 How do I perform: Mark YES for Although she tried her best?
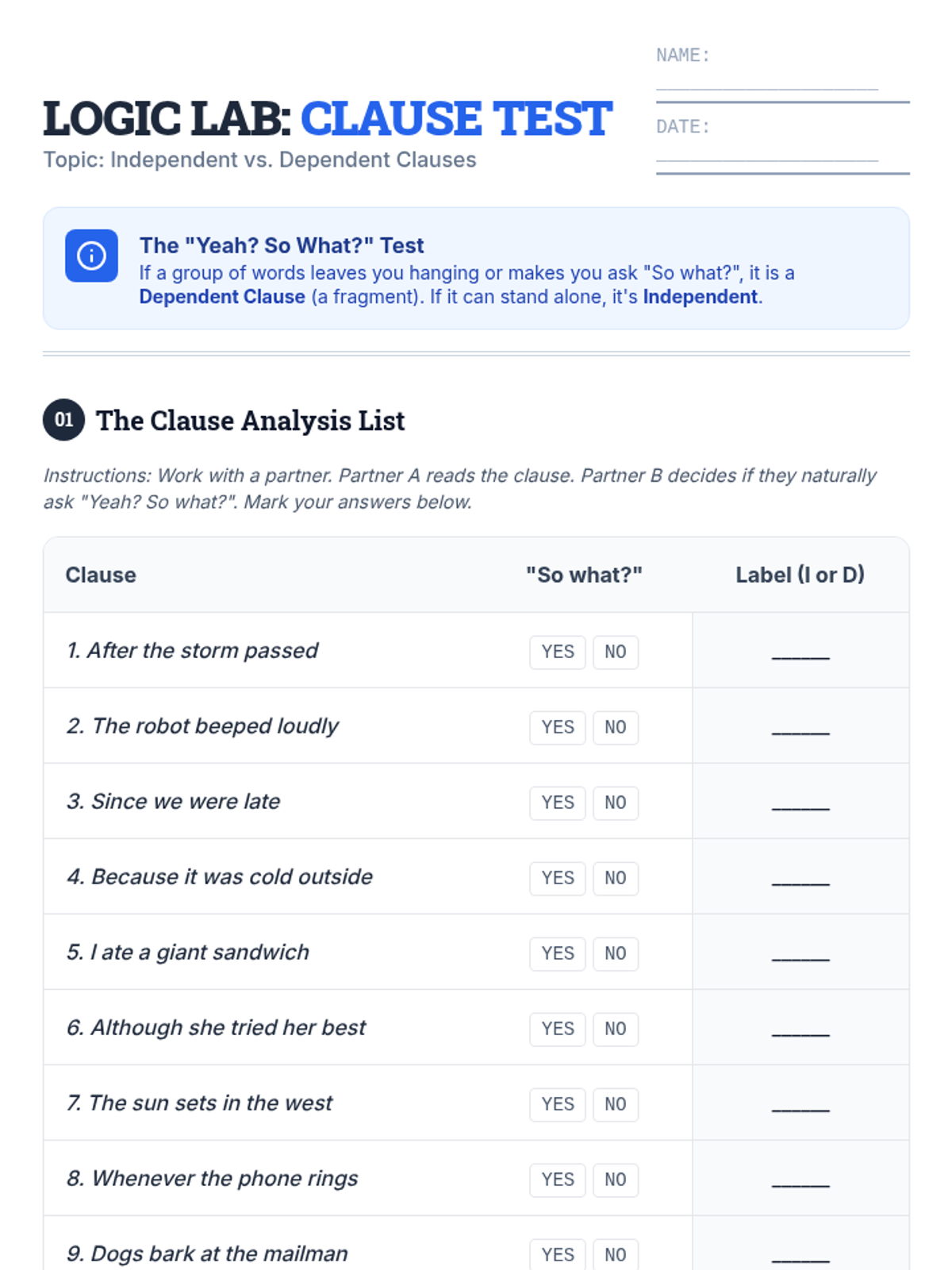557,1029
